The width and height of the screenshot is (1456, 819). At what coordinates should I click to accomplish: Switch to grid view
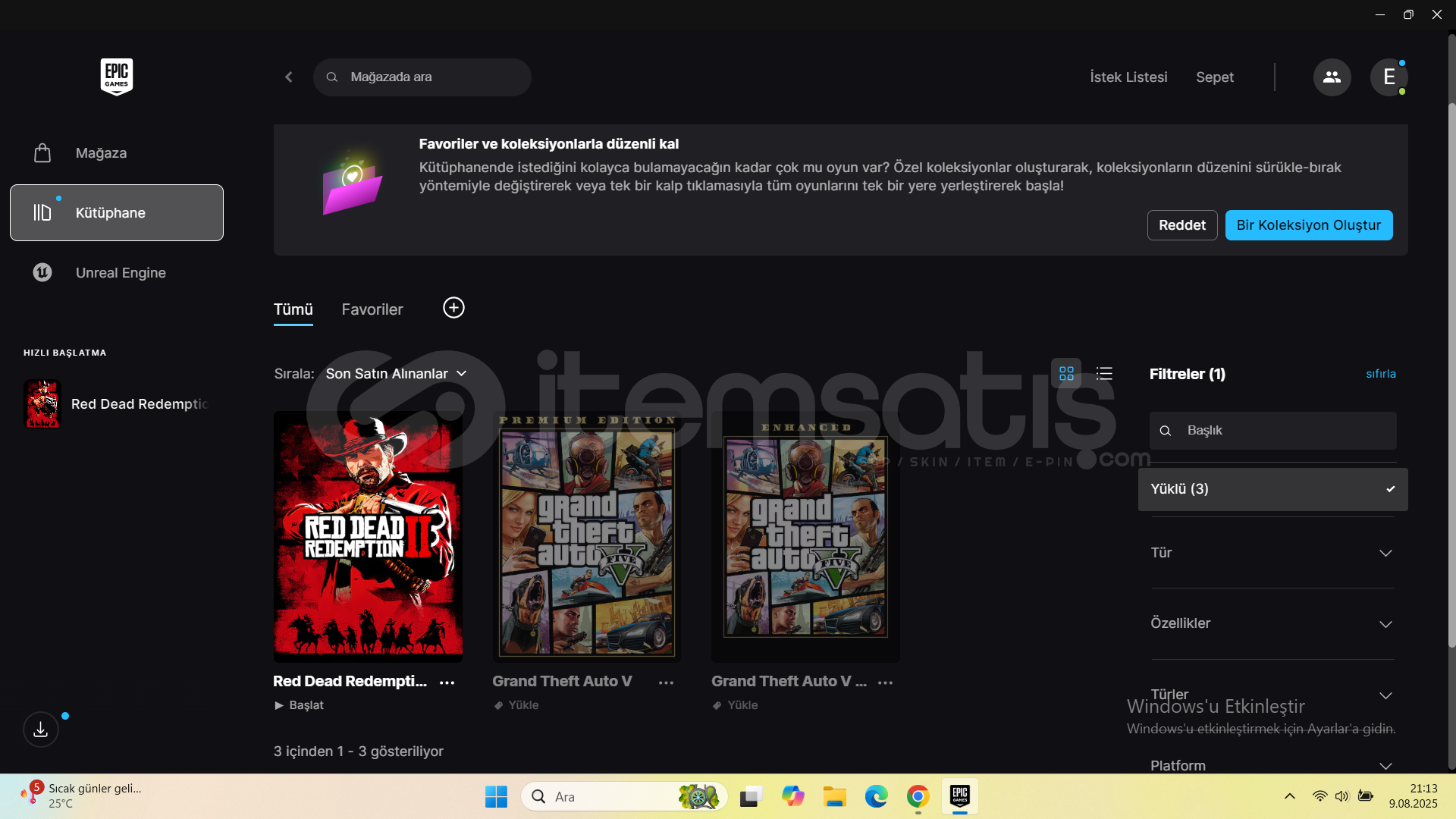1066,373
